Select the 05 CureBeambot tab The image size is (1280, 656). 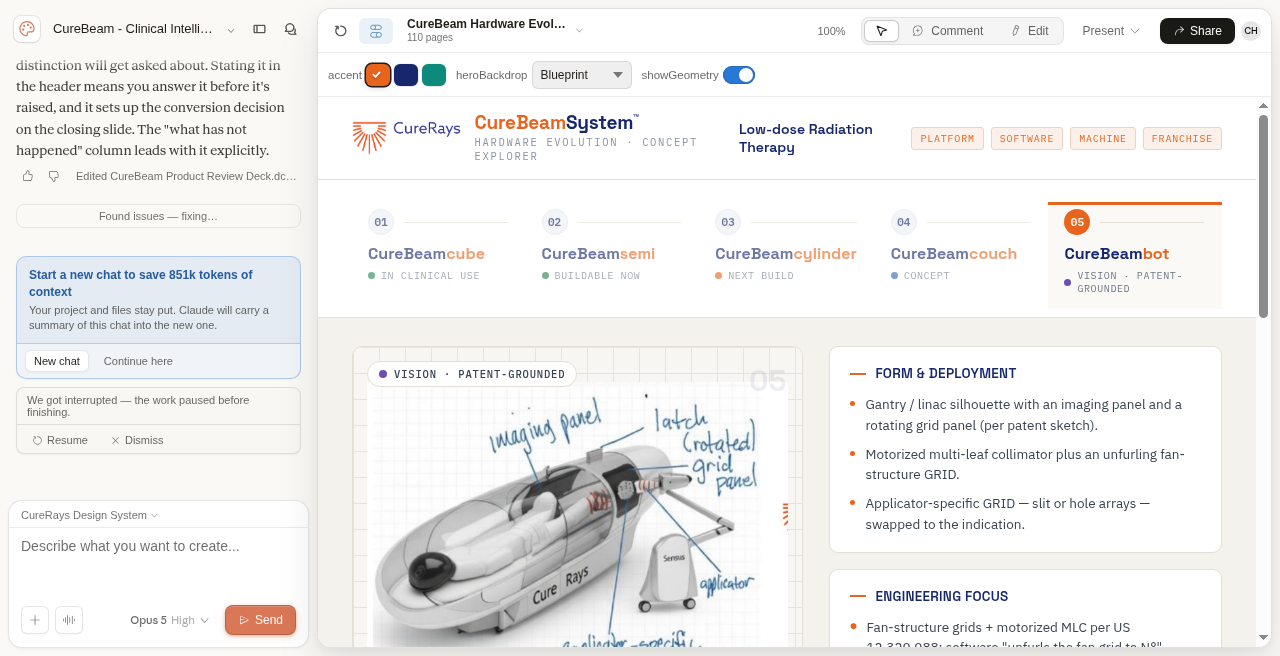[1135, 256]
